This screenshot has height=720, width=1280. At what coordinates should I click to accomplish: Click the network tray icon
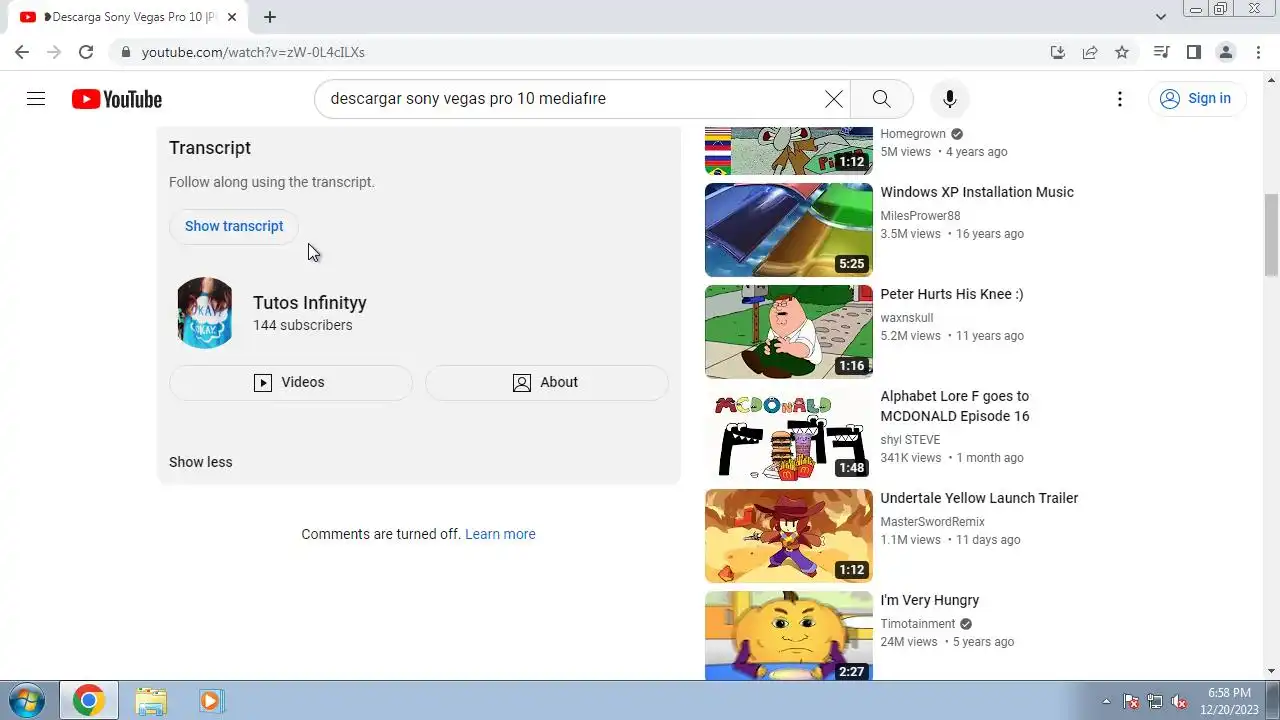click(1156, 701)
